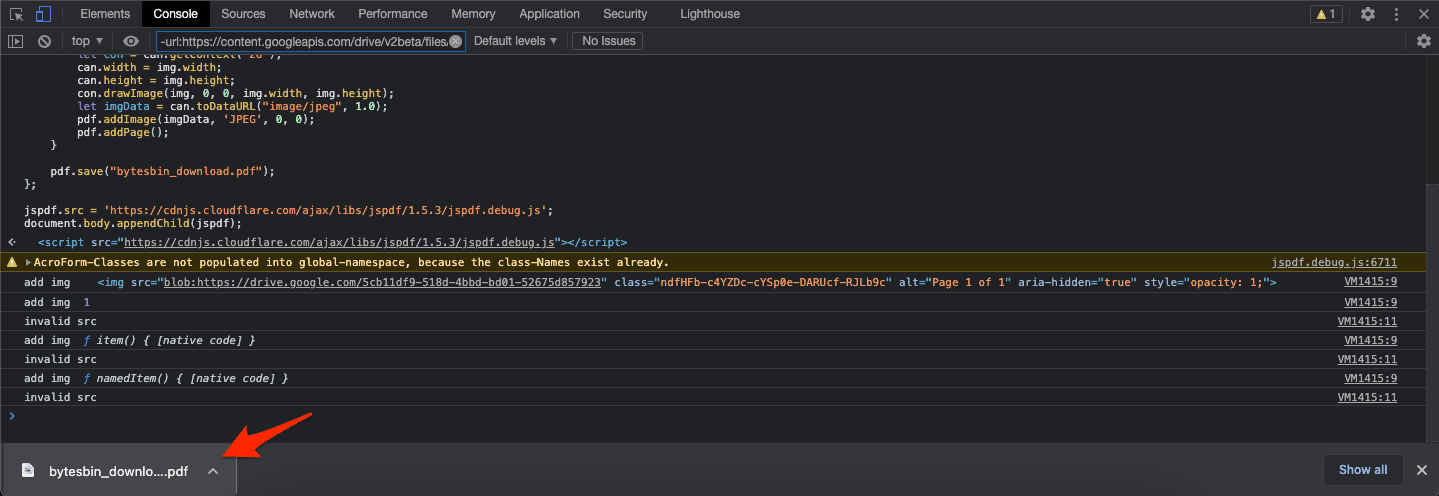Show the console sidebar panel
Viewport: 1439px width, 496px height.
15,41
